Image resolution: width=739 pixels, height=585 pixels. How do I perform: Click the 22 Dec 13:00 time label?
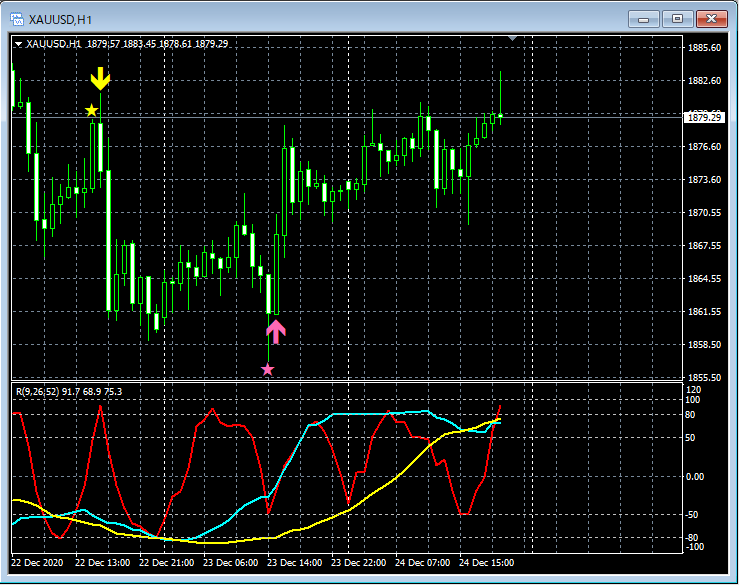click(105, 563)
